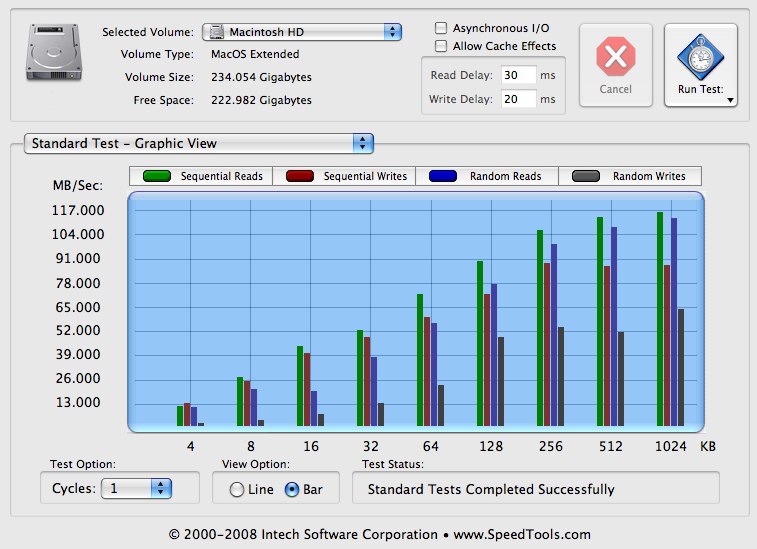Image resolution: width=757 pixels, height=549 pixels.
Task: Click the red Sequential Writes swatch
Action: click(300, 176)
